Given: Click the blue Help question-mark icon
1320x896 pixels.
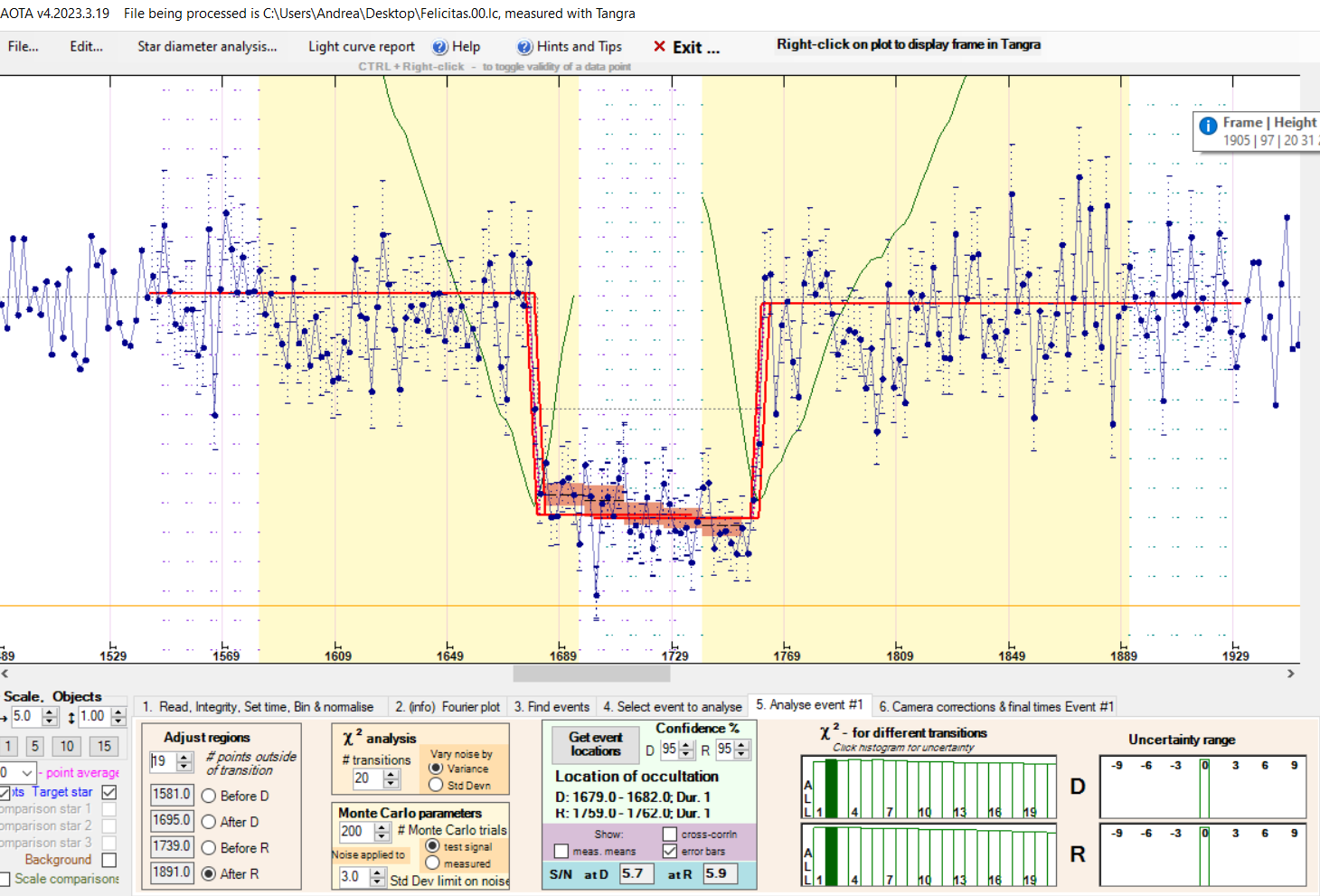Looking at the screenshot, I should click(x=440, y=47).
